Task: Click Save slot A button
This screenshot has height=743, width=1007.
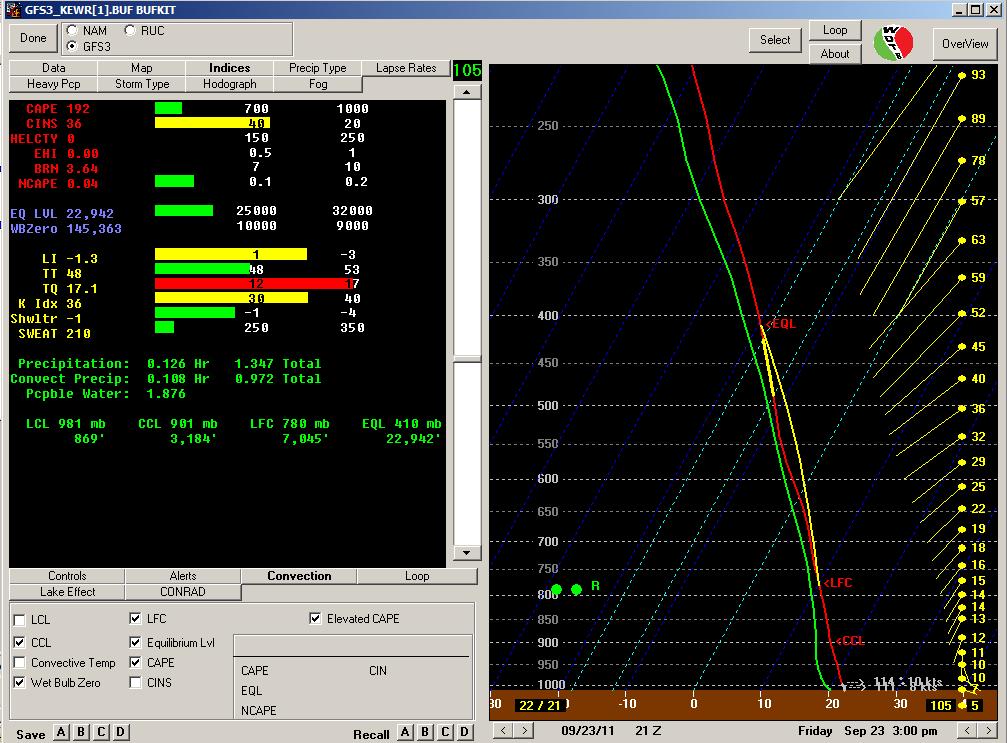Action: coord(61,732)
